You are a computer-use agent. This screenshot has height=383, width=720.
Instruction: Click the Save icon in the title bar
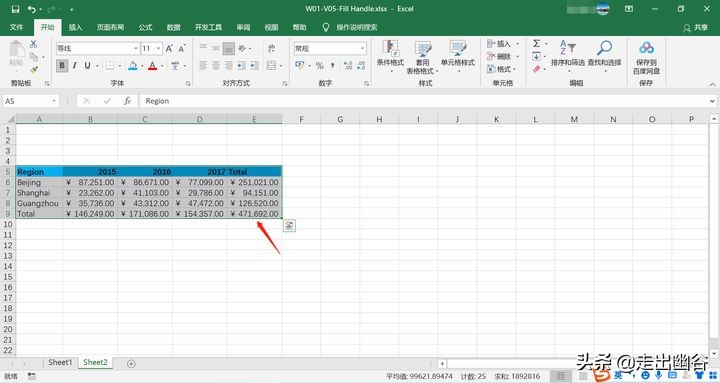tap(15, 9)
